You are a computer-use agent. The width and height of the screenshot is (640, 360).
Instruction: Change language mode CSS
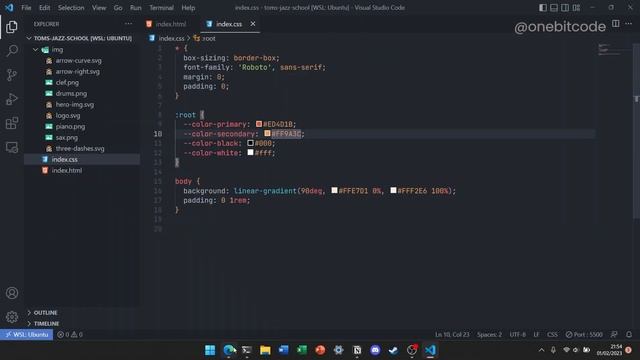tap(552, 334)
